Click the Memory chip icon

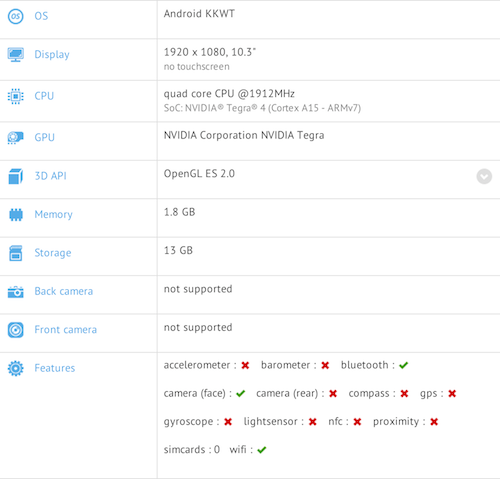[16, 214]
